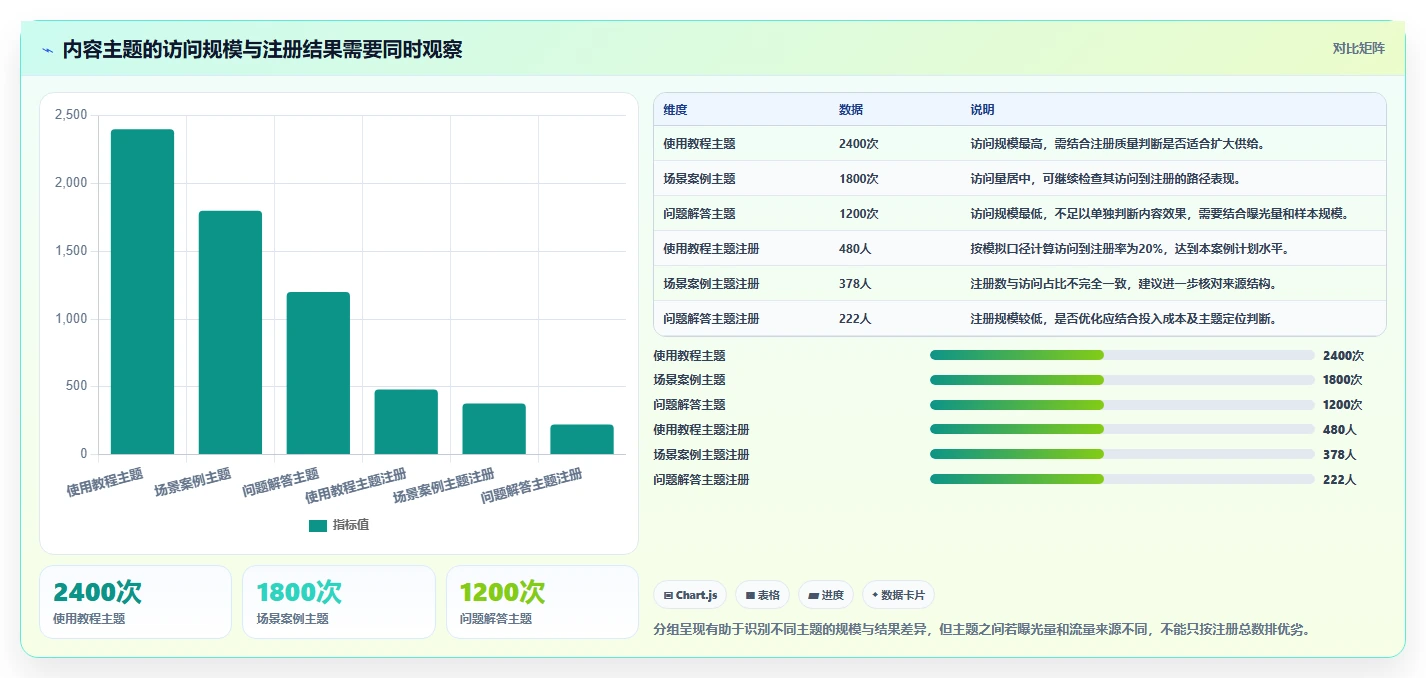Click the footer note starting 分组呈现有助于
Screen dimensions: 1426x678
coord(981,629)
